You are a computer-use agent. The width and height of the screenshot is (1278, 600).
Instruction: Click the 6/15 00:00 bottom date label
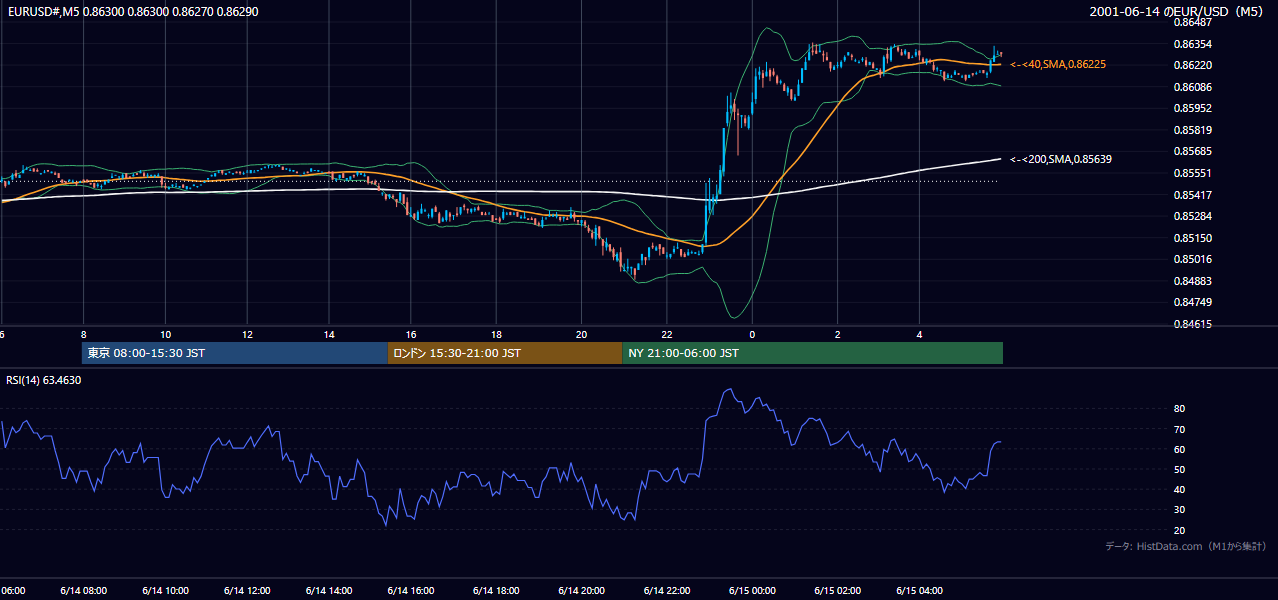[751, 591]
